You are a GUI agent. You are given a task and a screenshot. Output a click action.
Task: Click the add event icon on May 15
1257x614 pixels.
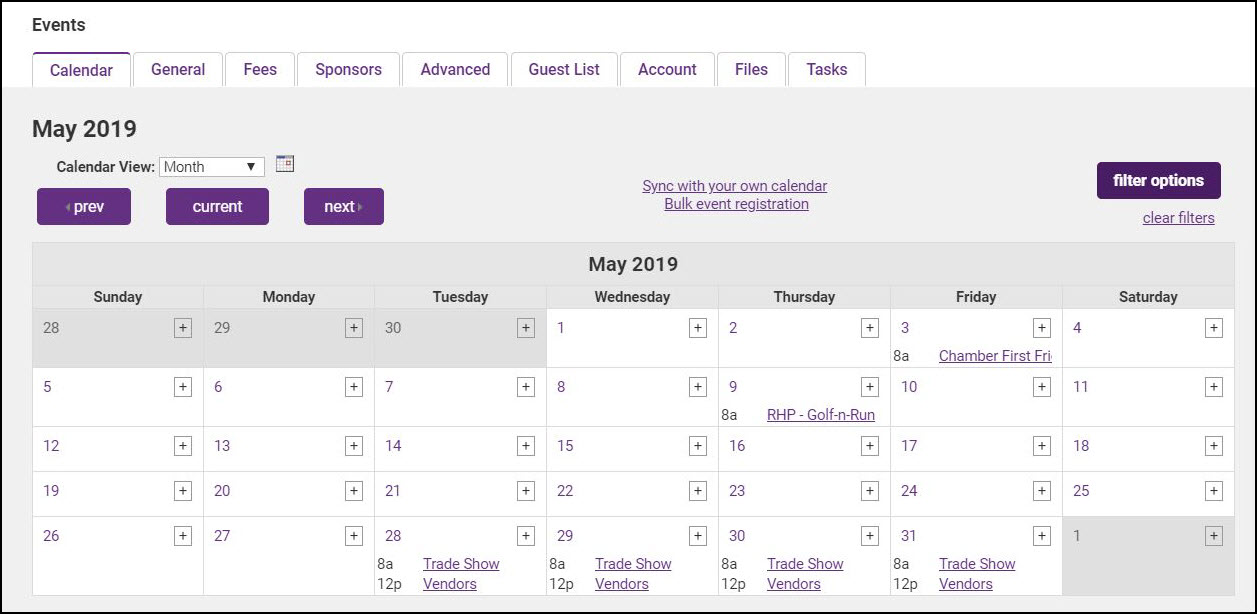696,446
